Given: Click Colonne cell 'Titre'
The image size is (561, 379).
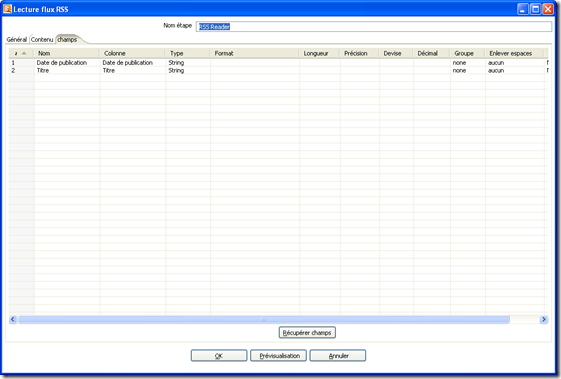Looking at the screenshot, I should [108, 71].
